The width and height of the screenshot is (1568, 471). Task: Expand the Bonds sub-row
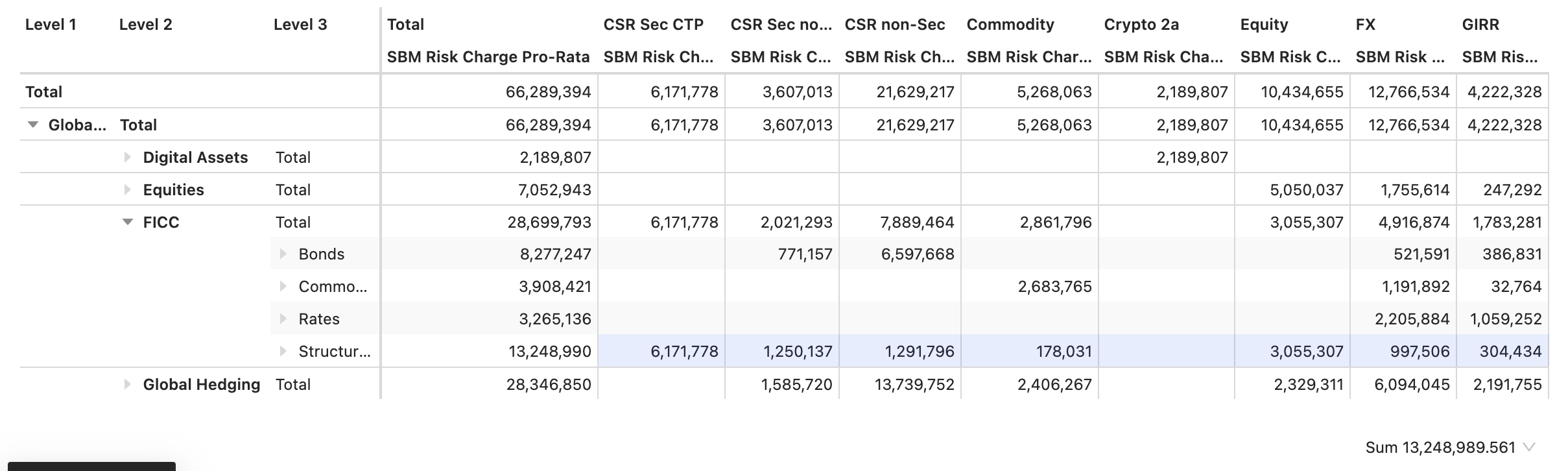283,254
